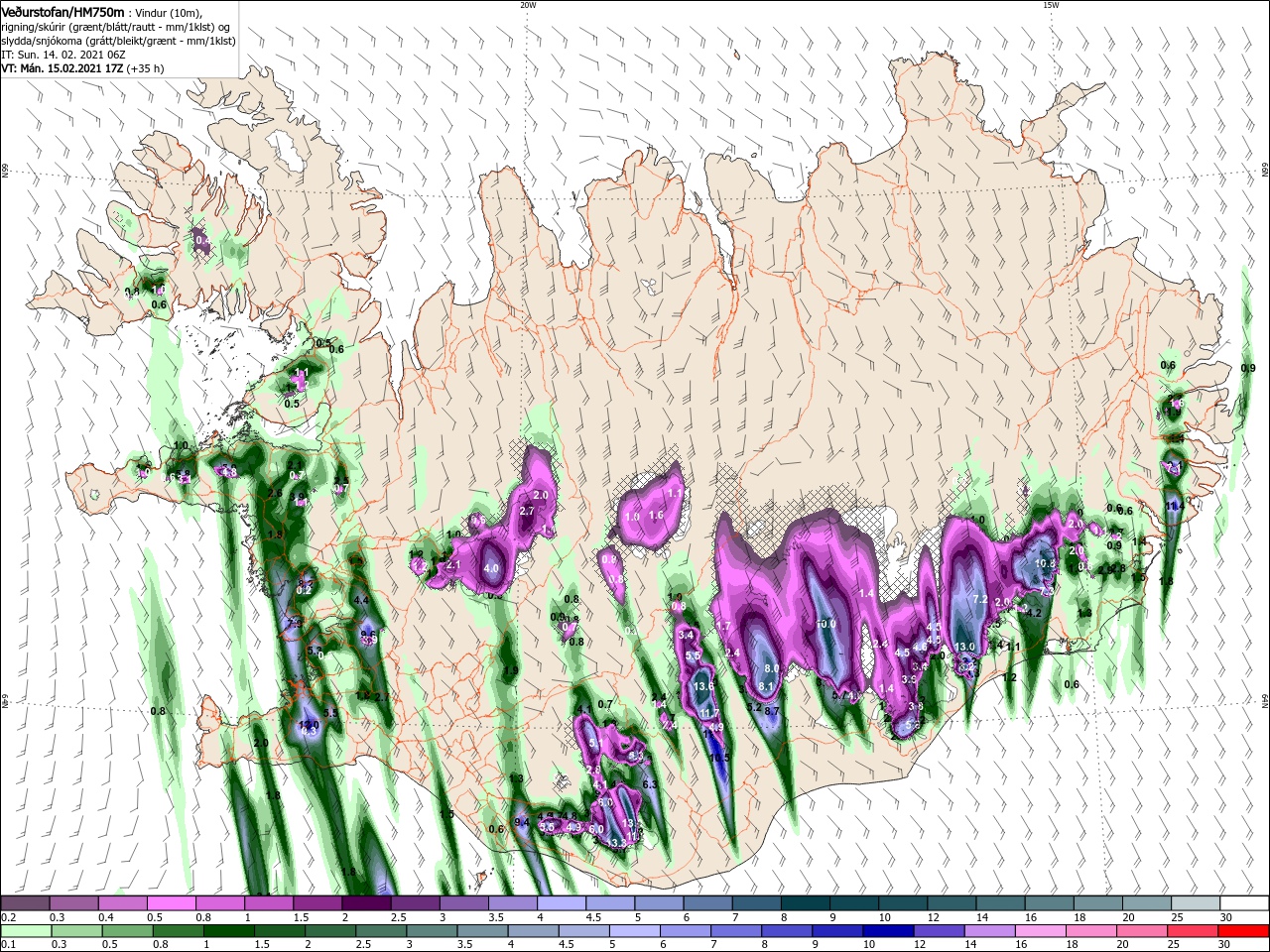Image resolution: width=1270 pixels, height=952 pixels.
Task: Select the darkest green 1–1.5 rain legend swatch
Action: (x=228, y=931)
